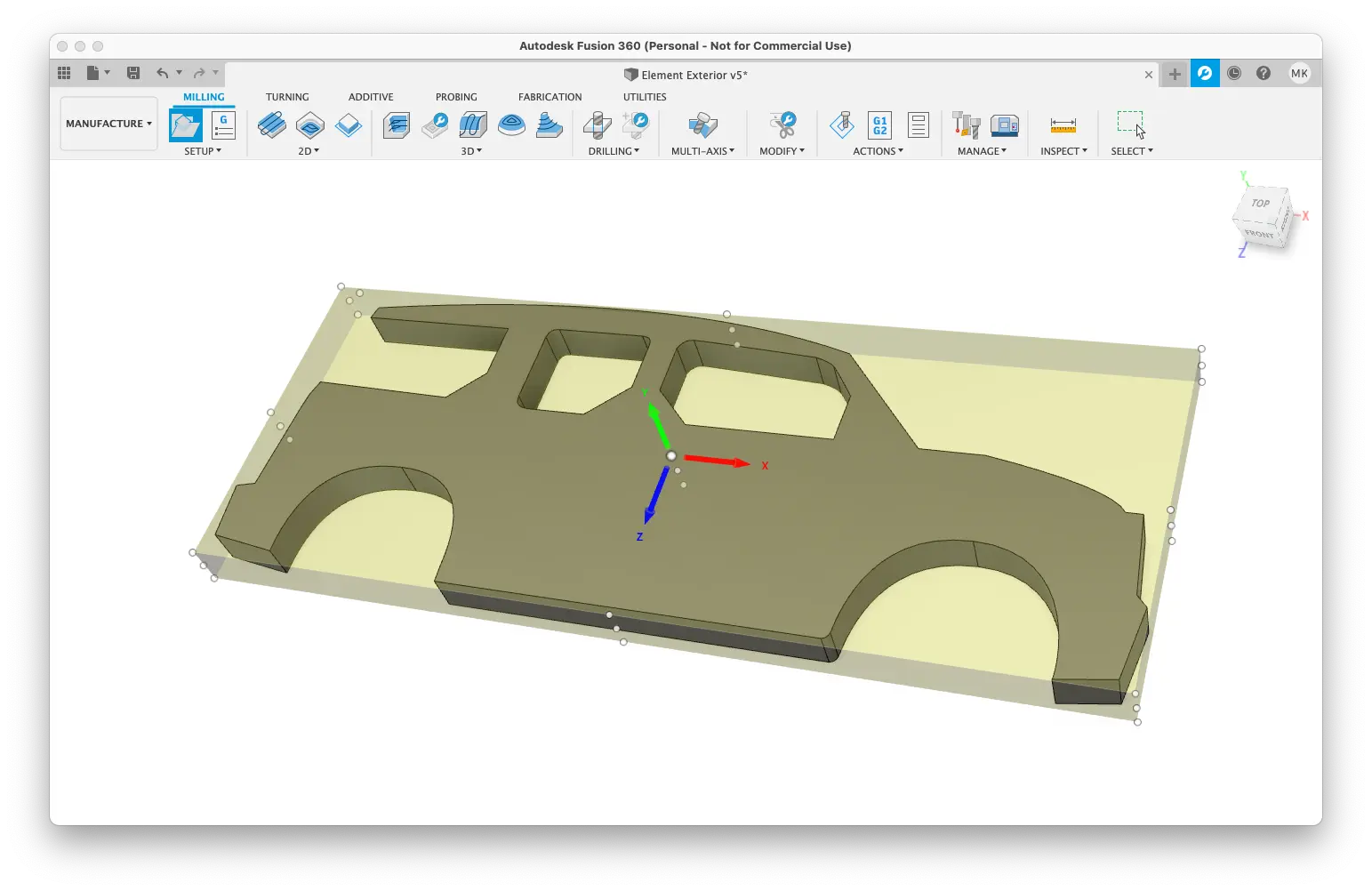Click the 3D Adaptive Clearing icon
This screenshot has width=1372, height=891.
[397, 125]
